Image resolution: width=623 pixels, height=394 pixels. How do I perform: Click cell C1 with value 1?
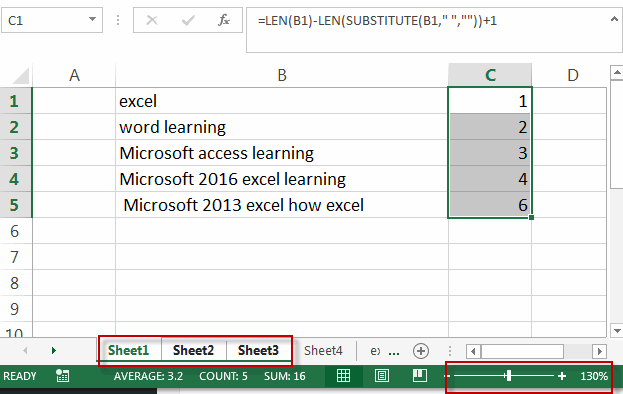coord(490,101)
